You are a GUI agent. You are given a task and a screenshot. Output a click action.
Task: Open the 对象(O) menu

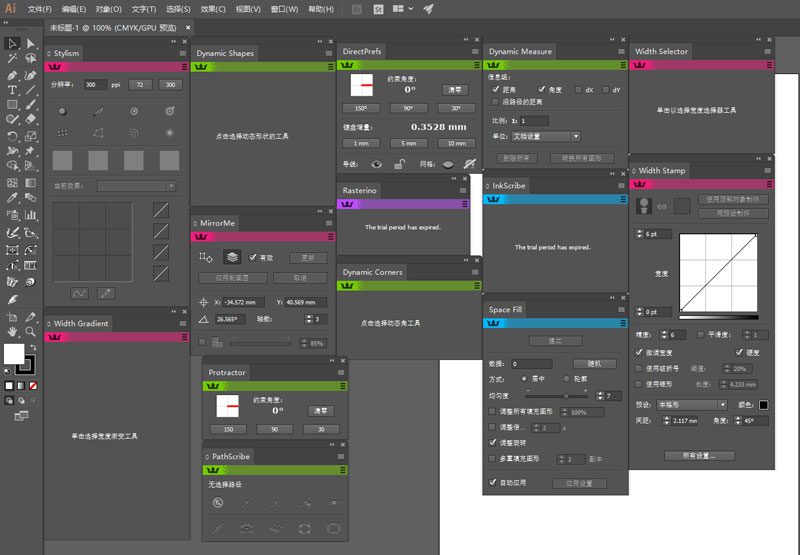click(x=109, y=9)
